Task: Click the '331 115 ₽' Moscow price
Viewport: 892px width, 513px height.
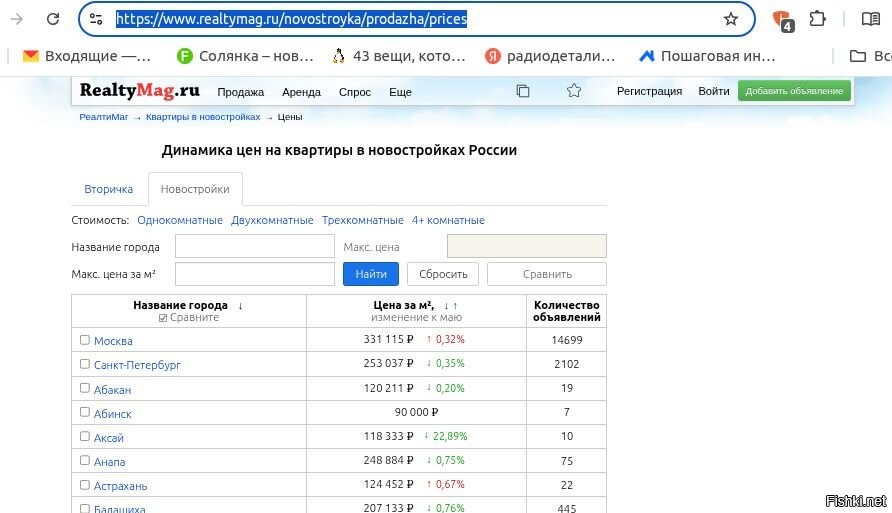Action: (388, 339)
